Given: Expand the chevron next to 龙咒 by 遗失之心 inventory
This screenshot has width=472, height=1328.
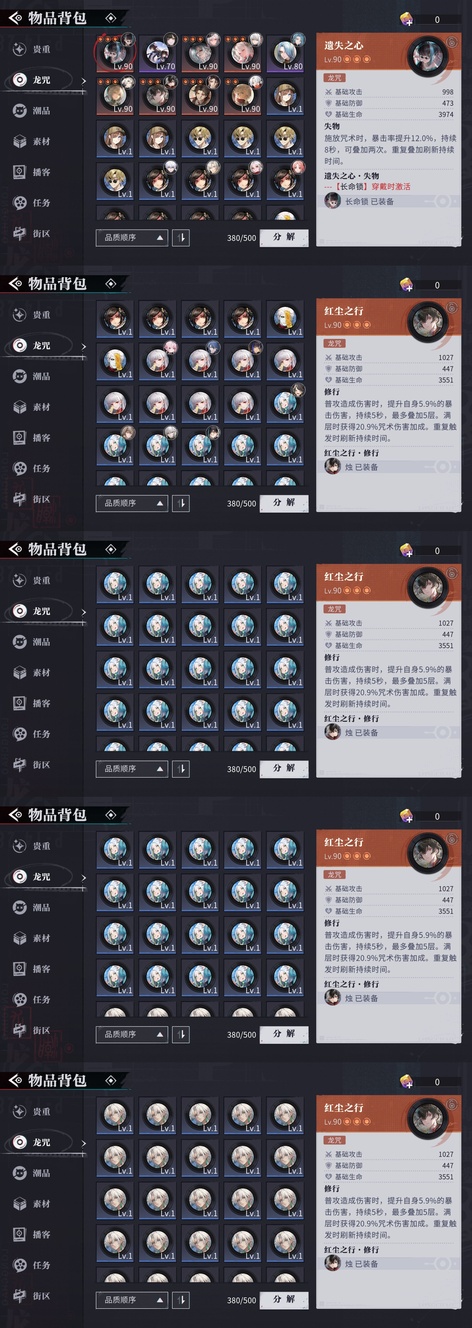Looking at the screenshot, I should coord(85,80).
